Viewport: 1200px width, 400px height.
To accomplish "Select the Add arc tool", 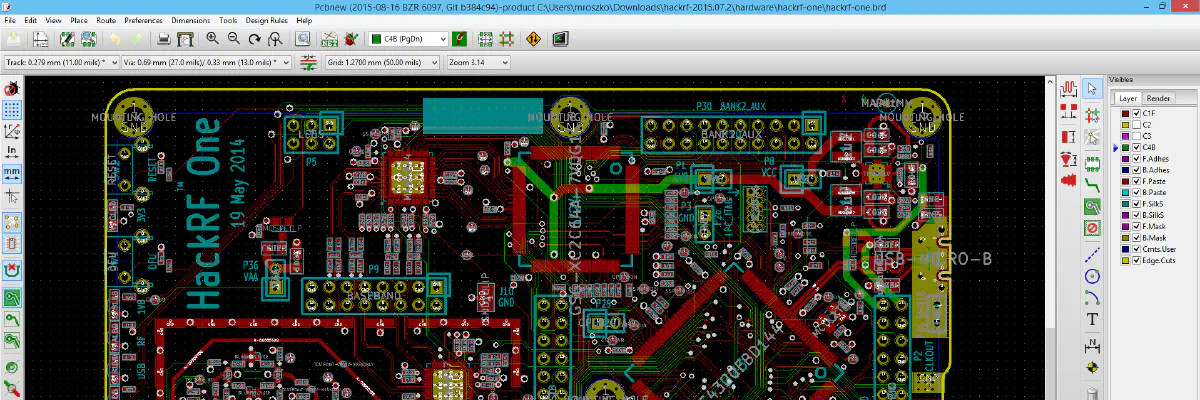I will 1092,297.
